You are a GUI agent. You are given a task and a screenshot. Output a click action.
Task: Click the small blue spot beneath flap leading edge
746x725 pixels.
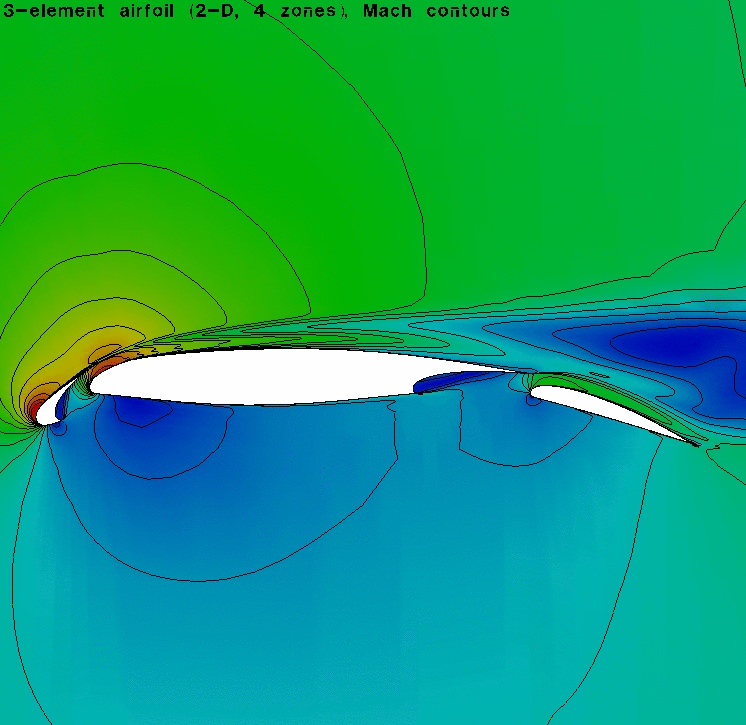click(529, 403)
